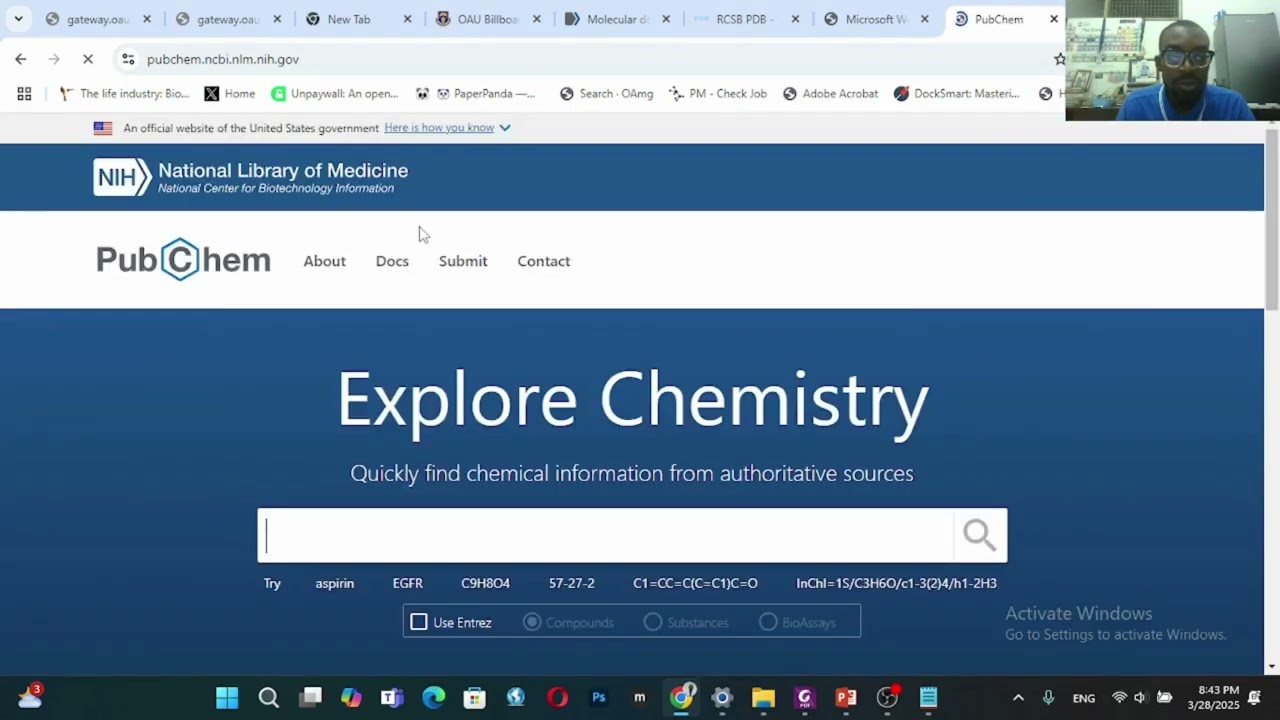Click the magnifying glass search button
The height and width of the screenshot is (720, 1280).
pos(979,535)
